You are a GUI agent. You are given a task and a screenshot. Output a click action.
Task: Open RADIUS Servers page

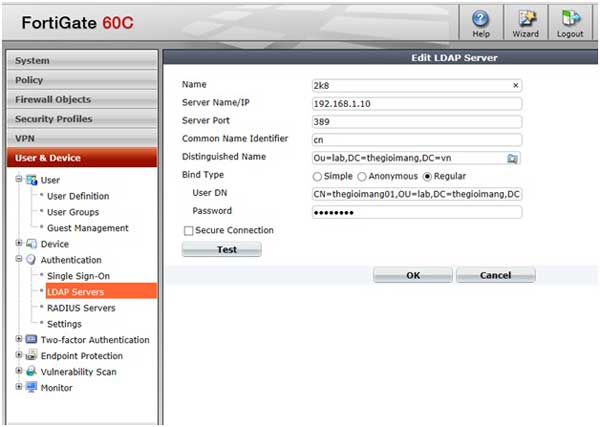coord(81,308)
